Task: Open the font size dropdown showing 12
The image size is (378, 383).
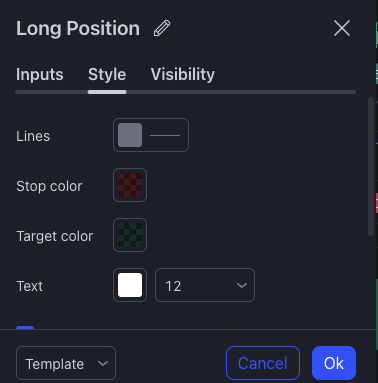Action: pos(205,285)
